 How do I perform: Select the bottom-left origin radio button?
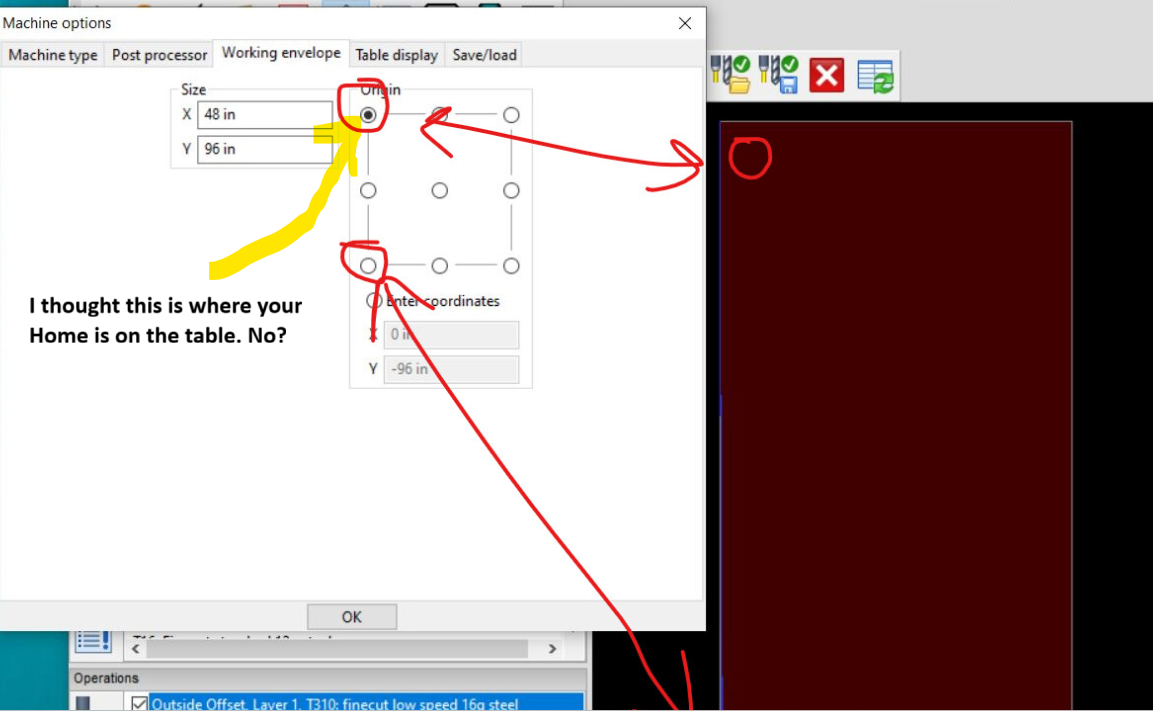369,266
